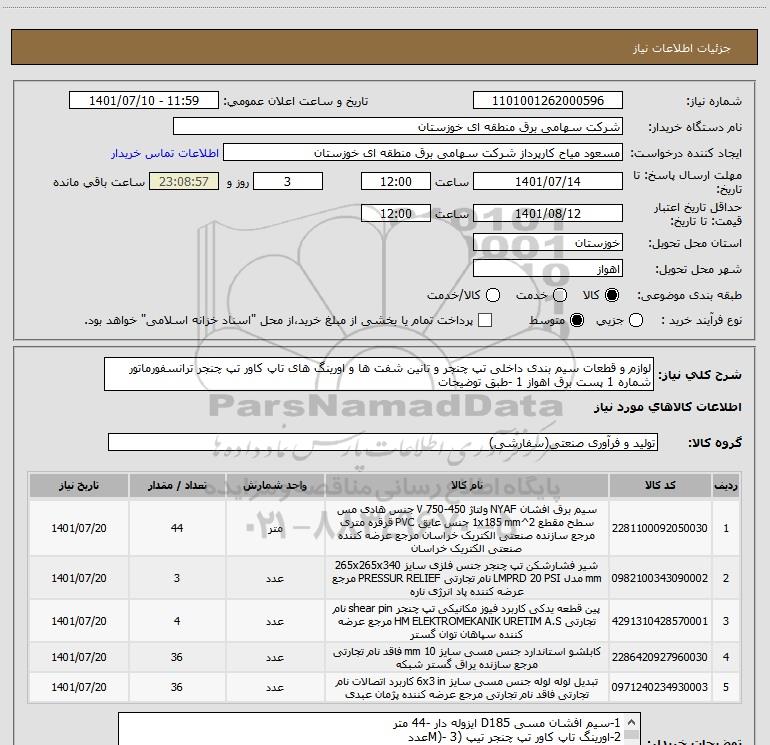This screenshot has height=745, width=770.
Task: Toggle Islamic treasury bonds payment checkbox
Action: (x=485, y=321)
